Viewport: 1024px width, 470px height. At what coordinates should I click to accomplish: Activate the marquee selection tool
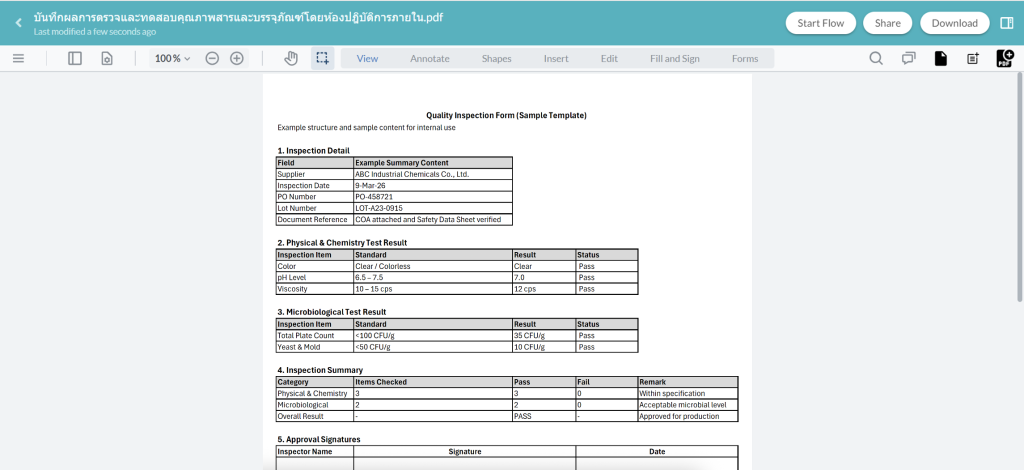pos(322,58)
